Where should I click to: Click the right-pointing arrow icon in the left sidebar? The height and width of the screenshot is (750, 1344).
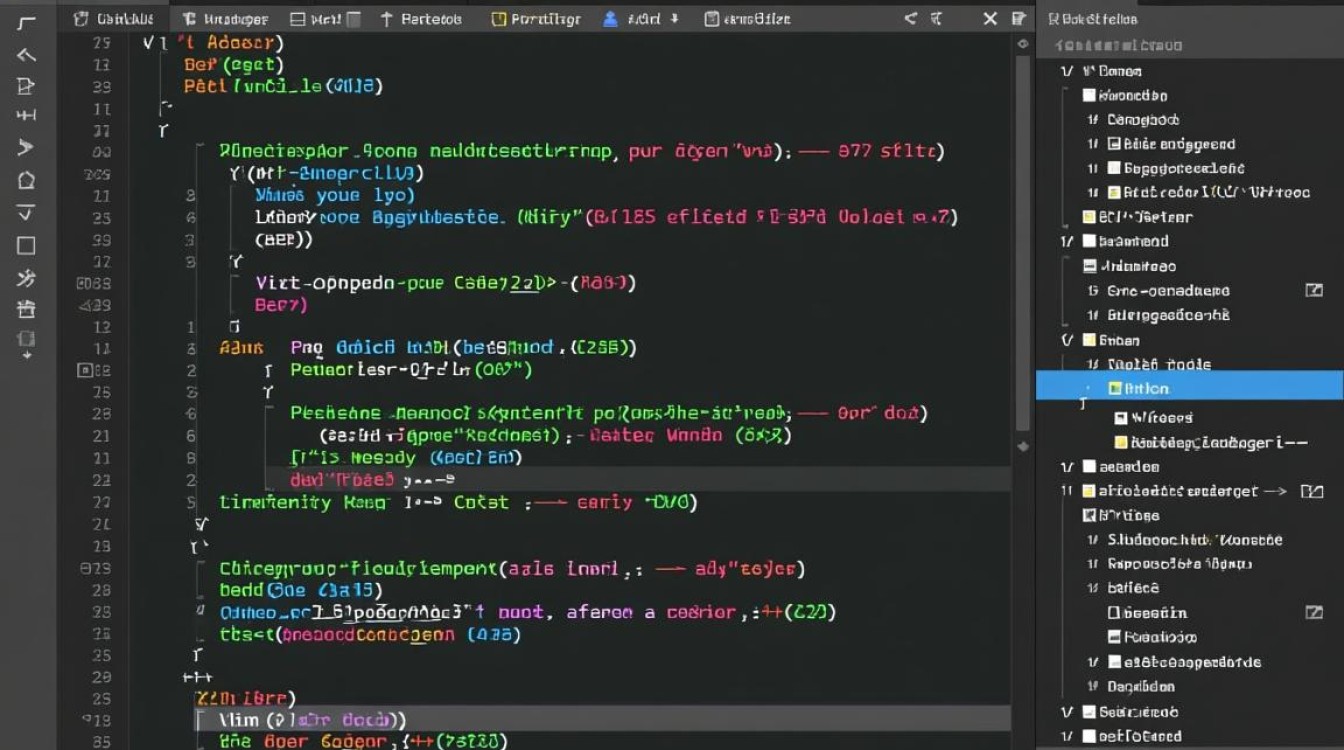point(26,148)
